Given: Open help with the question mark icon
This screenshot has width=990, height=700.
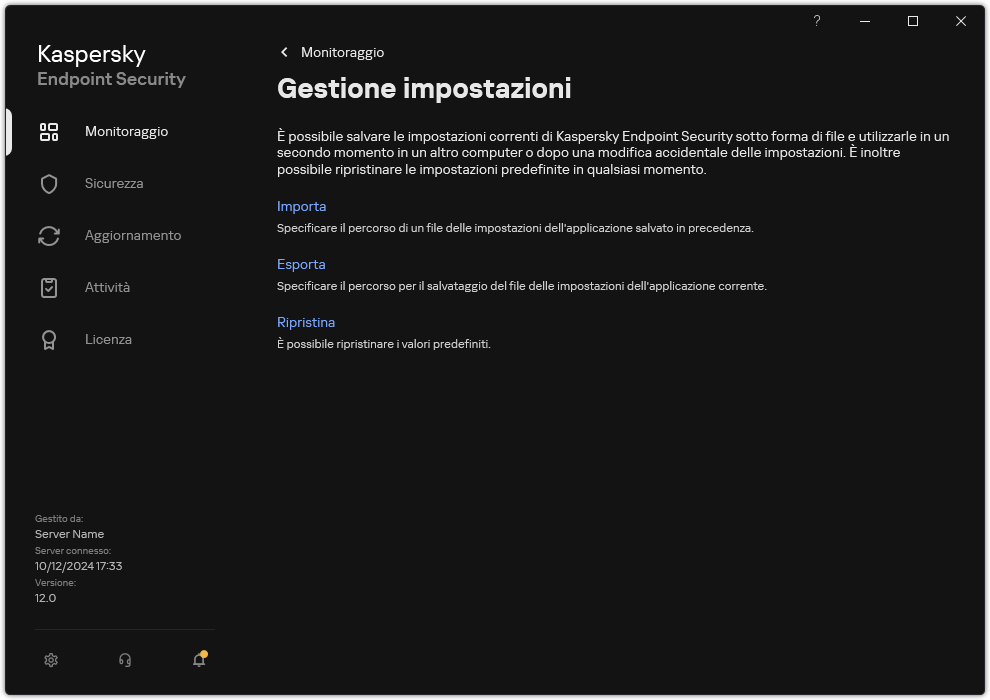Looking at the screenshot, I should coord(816,21).
